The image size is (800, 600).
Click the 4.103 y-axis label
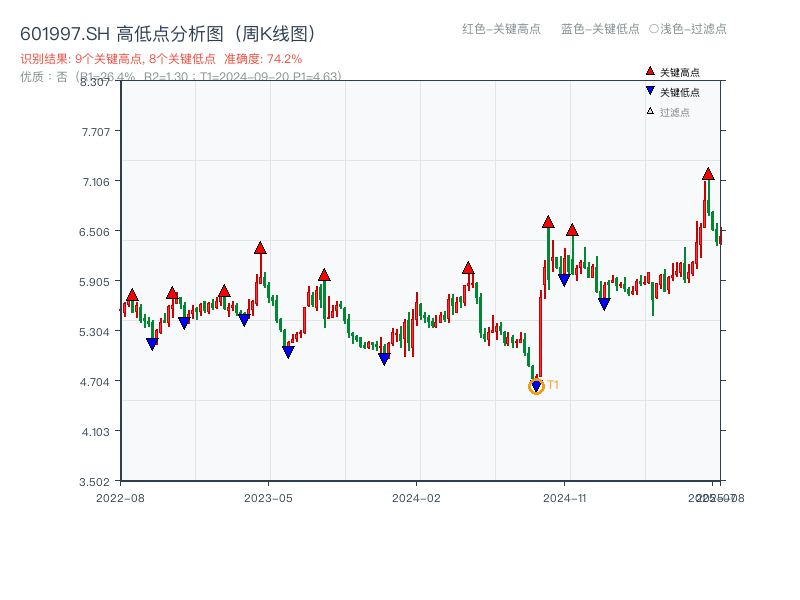point(95,432)
